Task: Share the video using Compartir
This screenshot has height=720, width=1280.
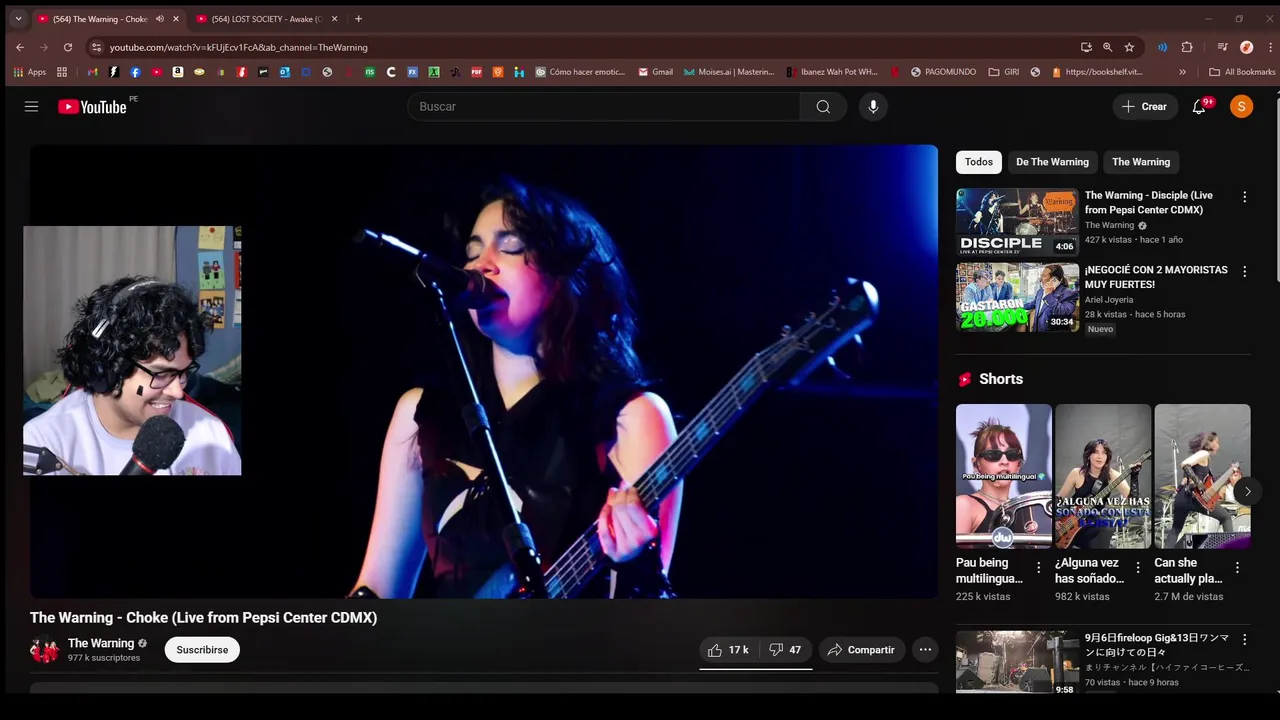Action: point(862,650)
